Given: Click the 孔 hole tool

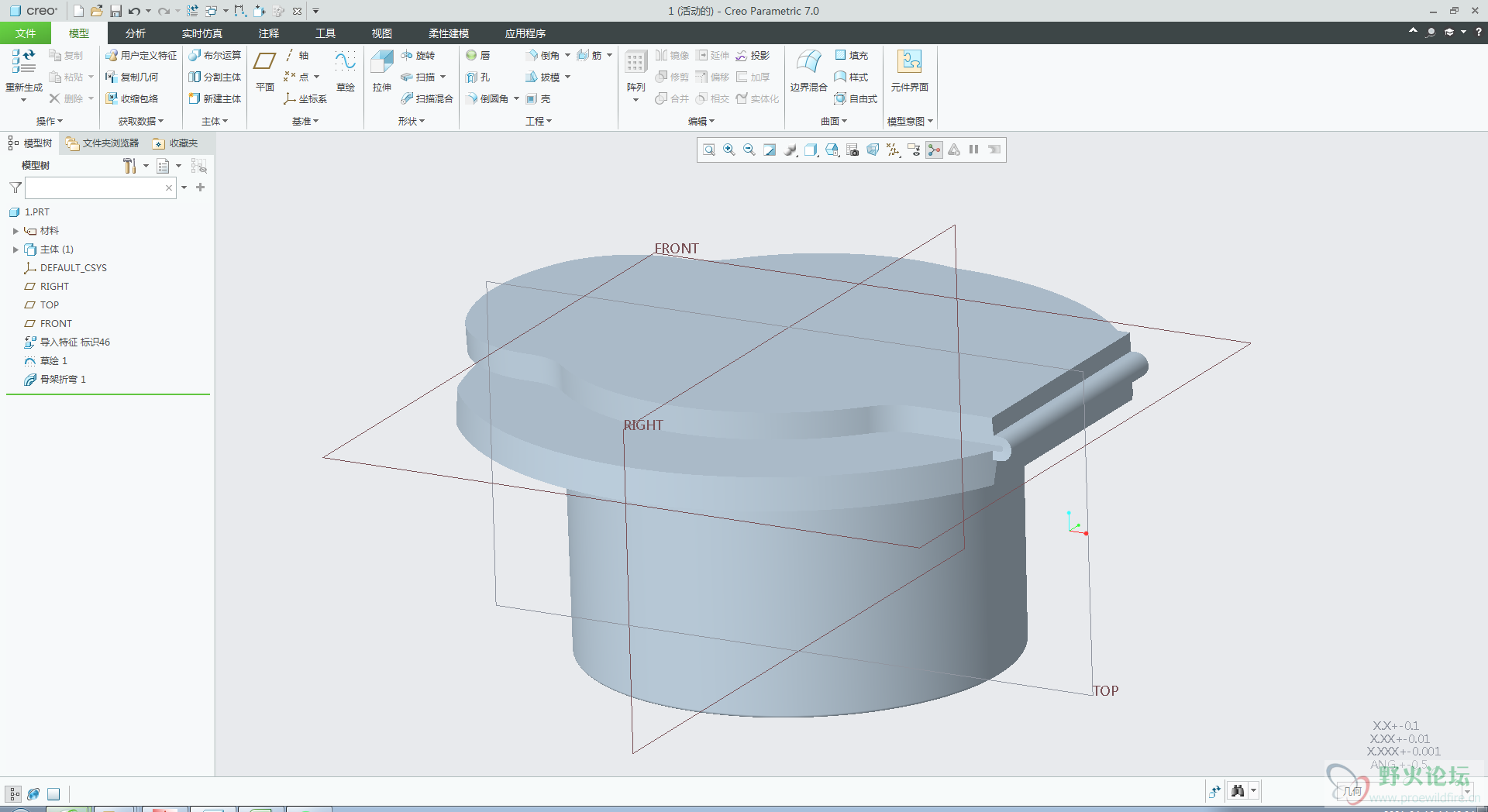Looking at the screenshot, I should 478,77.
